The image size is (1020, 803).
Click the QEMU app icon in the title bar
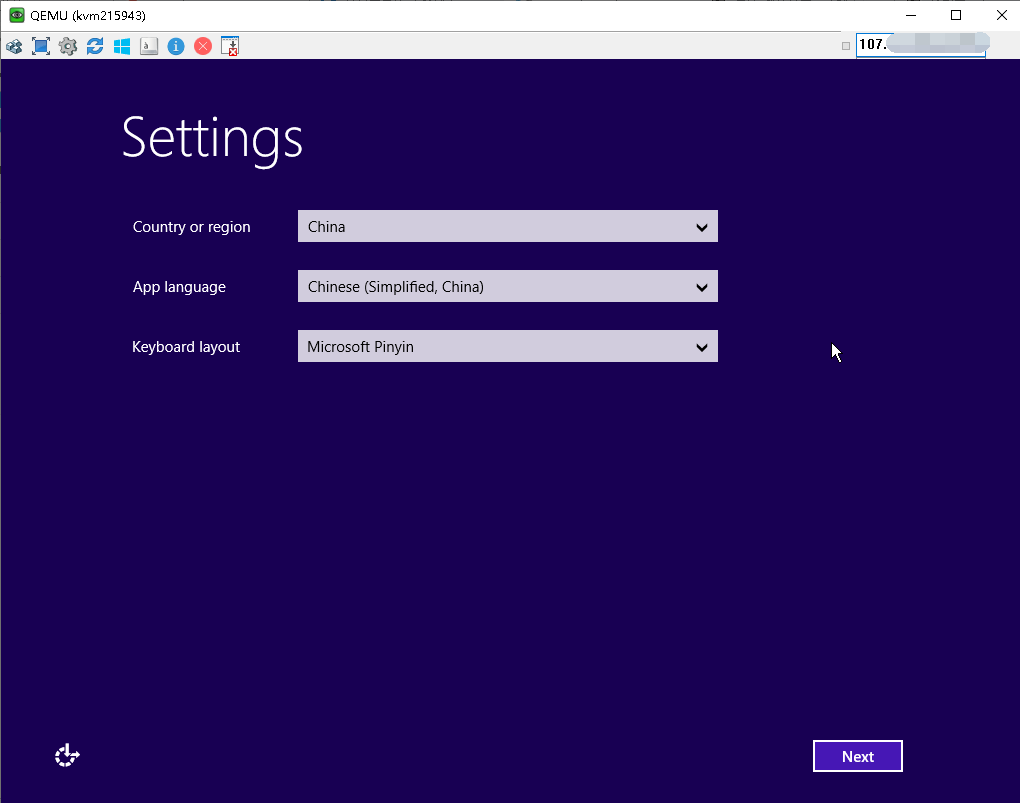click(x=16, y=15)
